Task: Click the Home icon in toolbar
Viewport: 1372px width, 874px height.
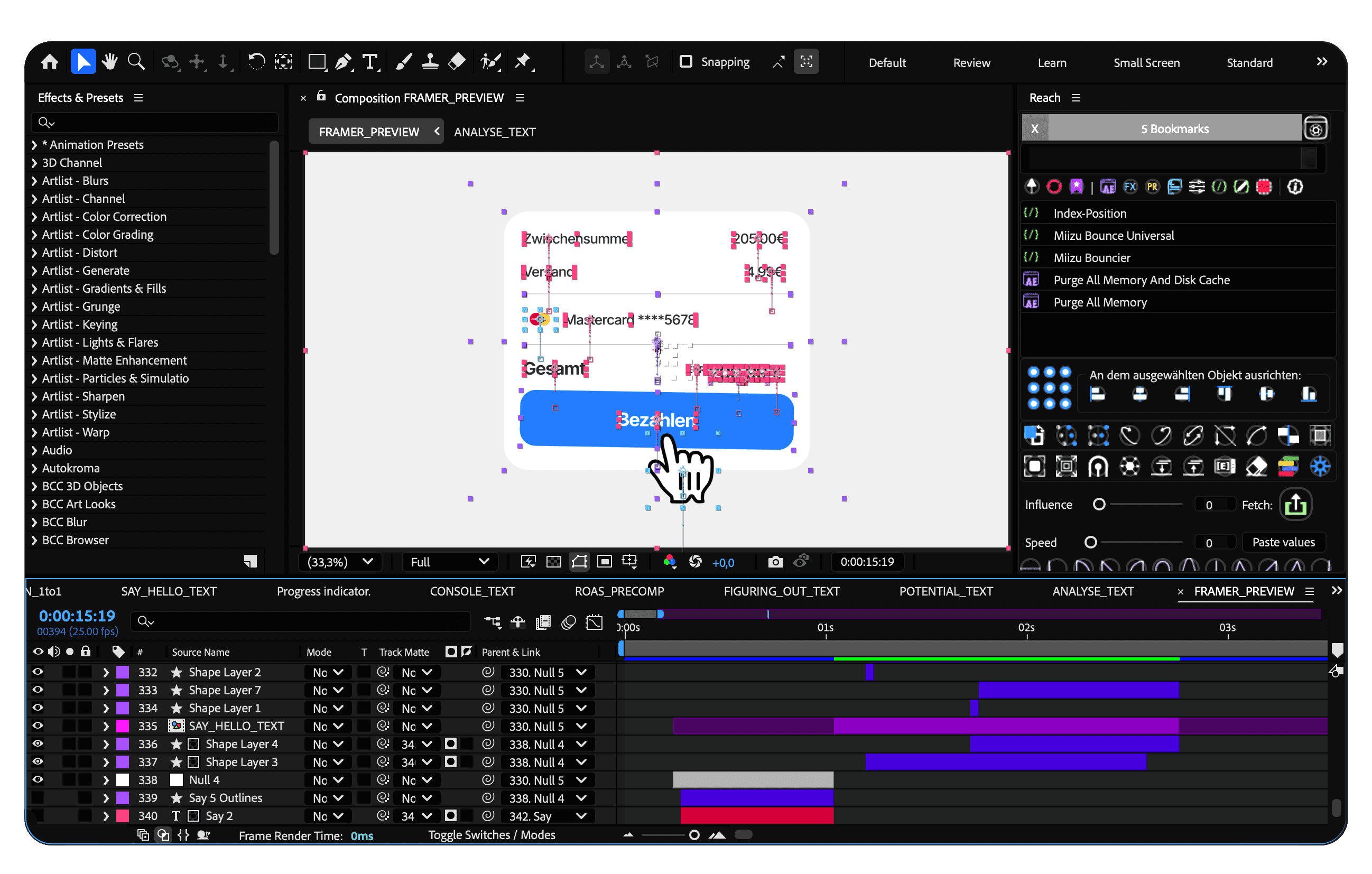Action: [x=50, y=61]
